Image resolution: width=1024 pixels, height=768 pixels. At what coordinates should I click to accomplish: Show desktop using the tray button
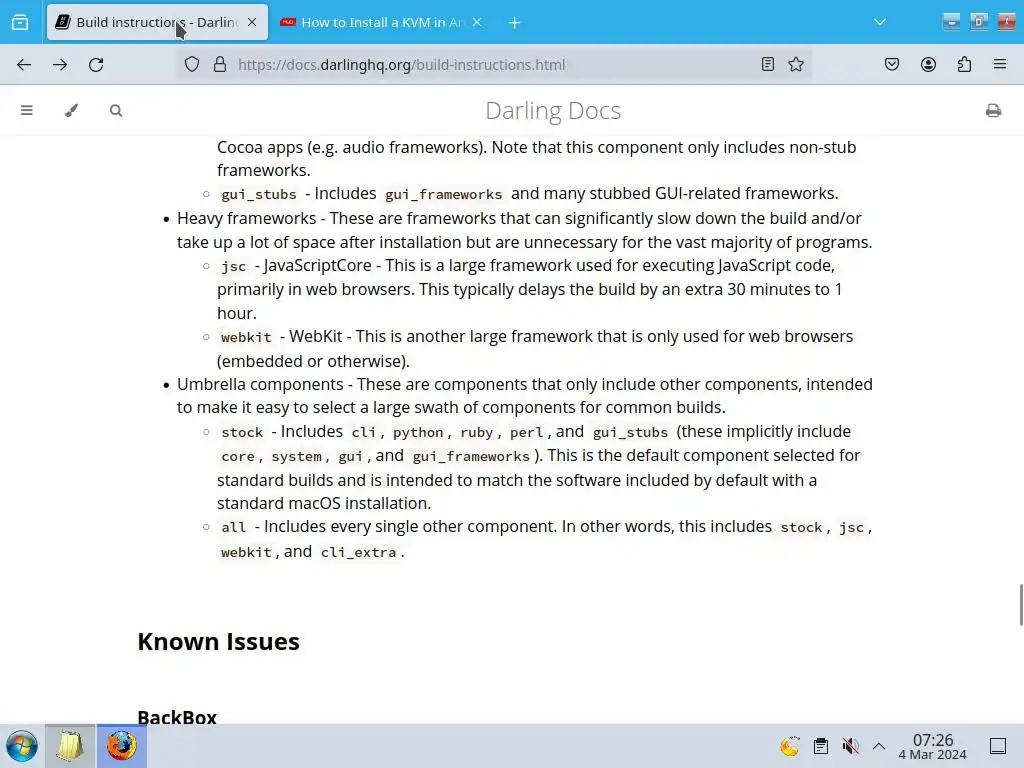[998, 746]
